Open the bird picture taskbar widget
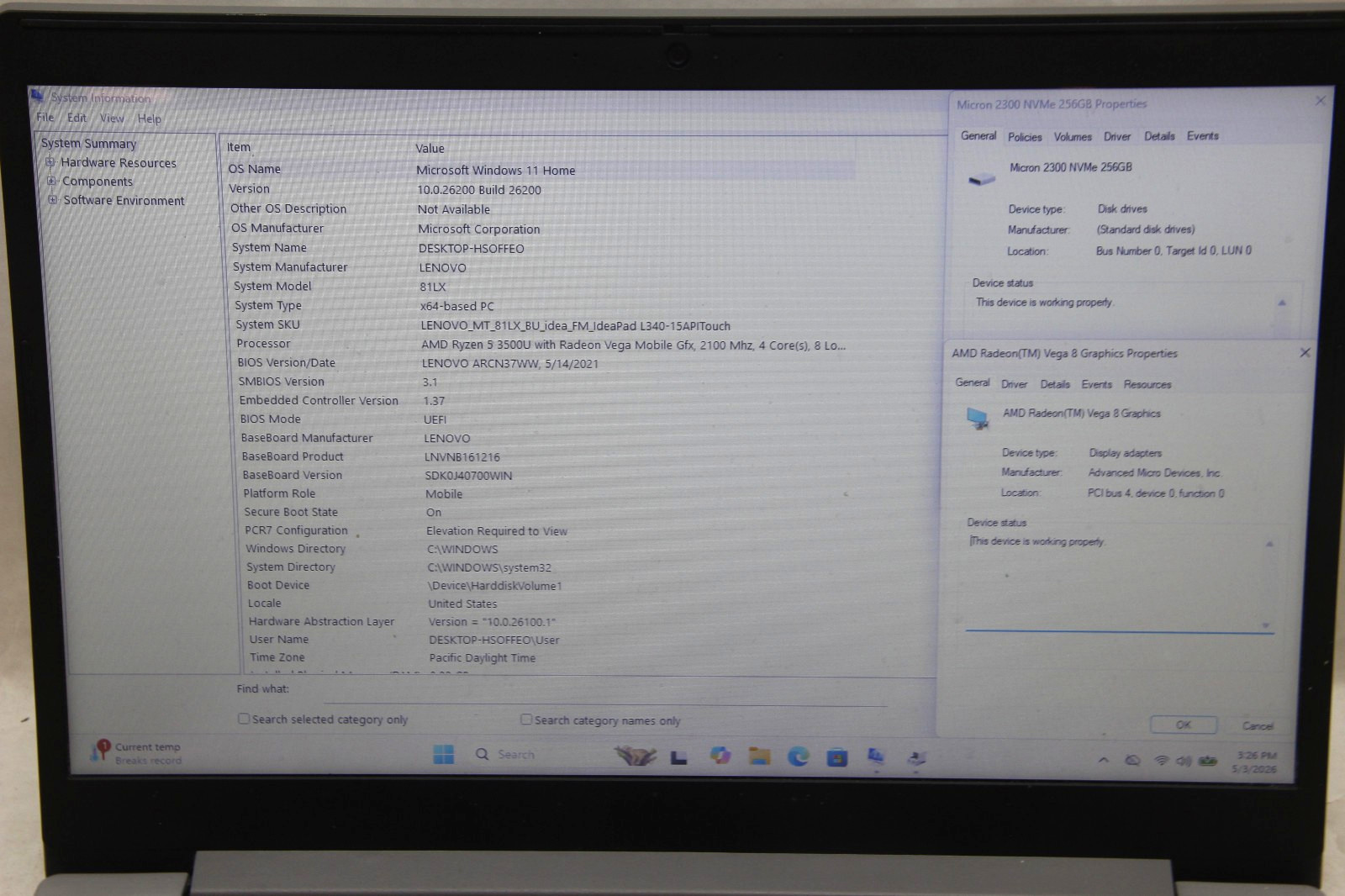The width and height of the screenshot is (1345, 896). point(636,755)
